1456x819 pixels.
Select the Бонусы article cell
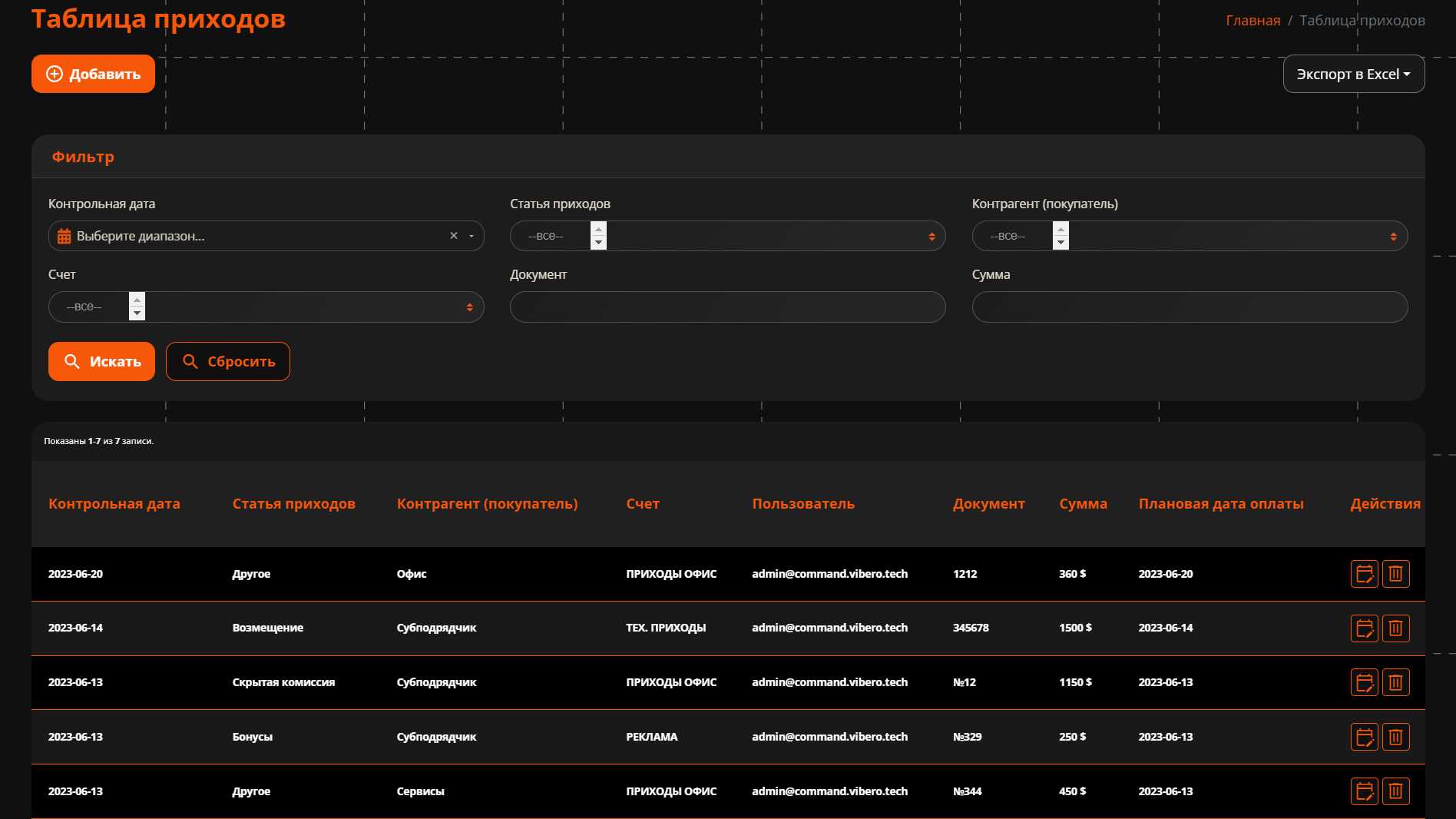pyautogui.click(x=253, y=737)
